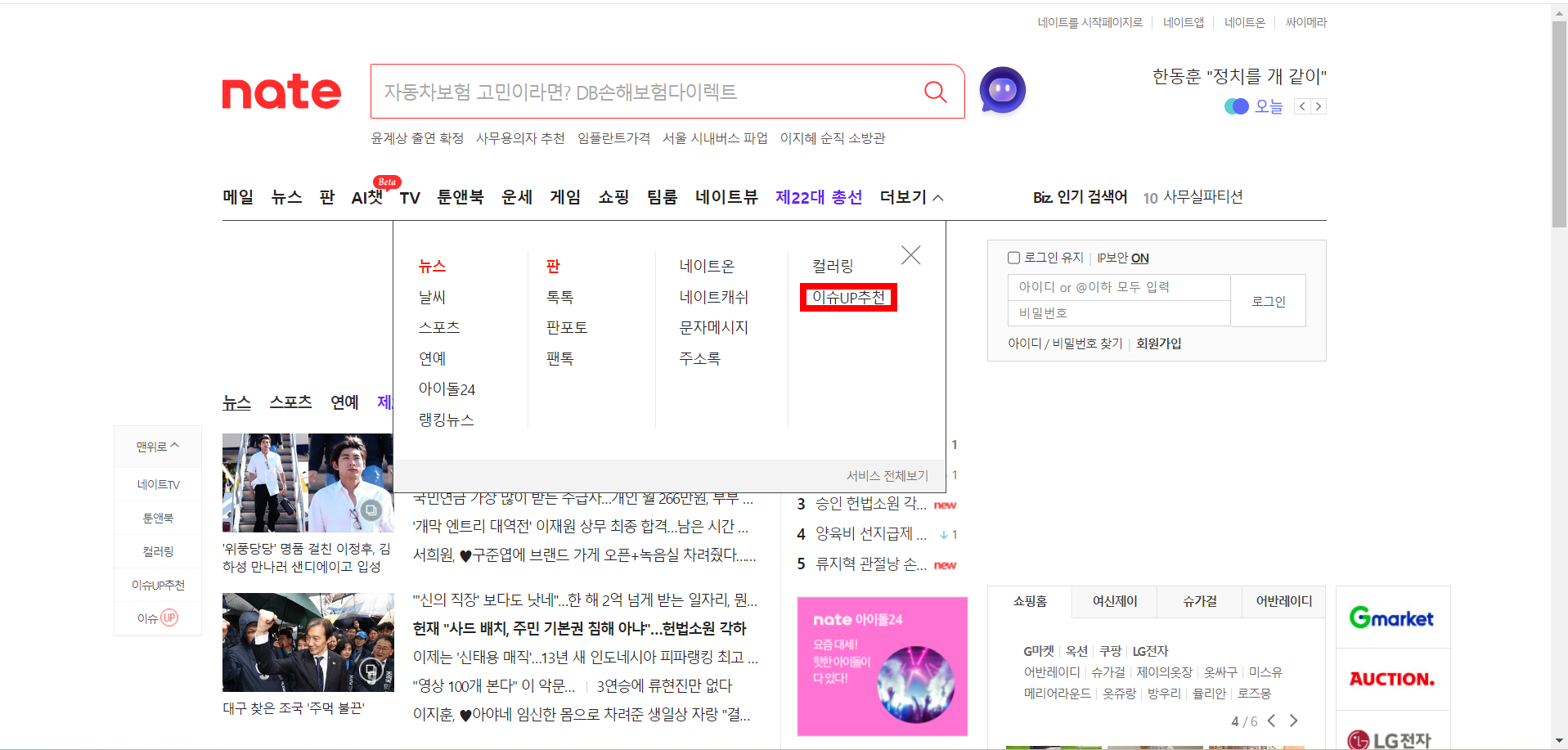Go to next shopping page arrow
Image resolution: width=1568 pixels, height=750 pixels.
coord(1293,721)
